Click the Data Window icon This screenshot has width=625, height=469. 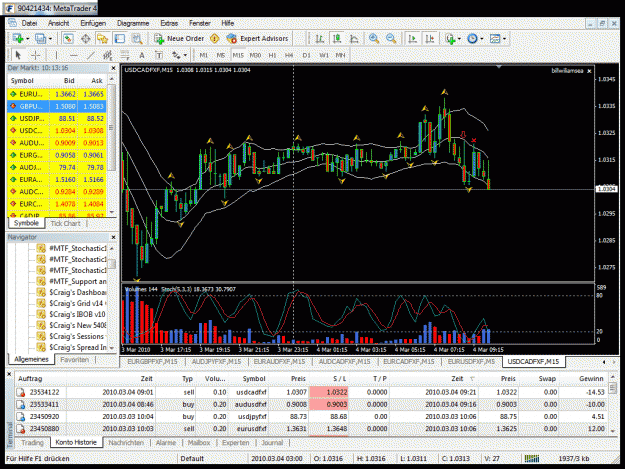tap(85, 39)
